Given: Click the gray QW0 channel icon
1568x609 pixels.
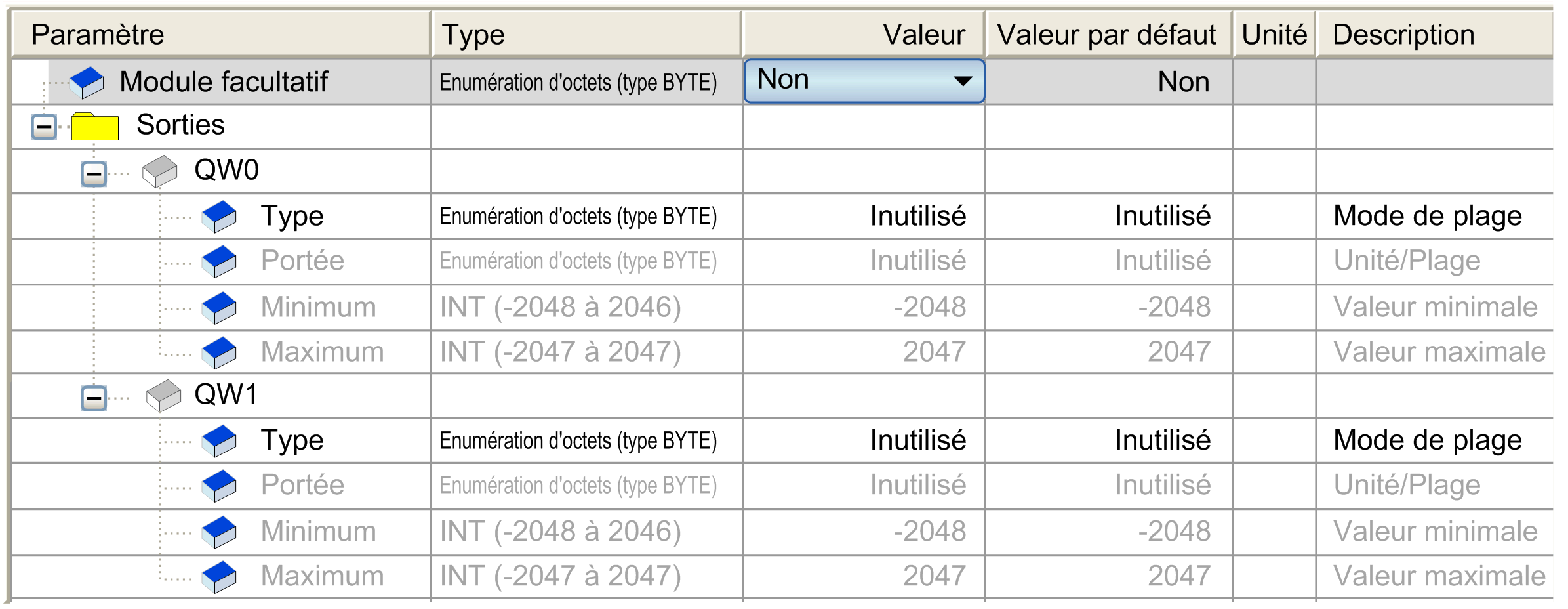Looking at the screenshot, I should [x=160, y=171].
